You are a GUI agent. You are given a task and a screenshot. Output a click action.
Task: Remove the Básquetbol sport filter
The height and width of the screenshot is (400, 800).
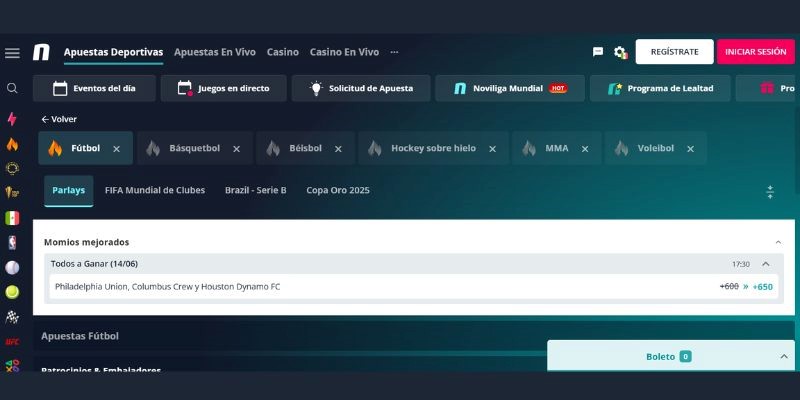point(236,149)
